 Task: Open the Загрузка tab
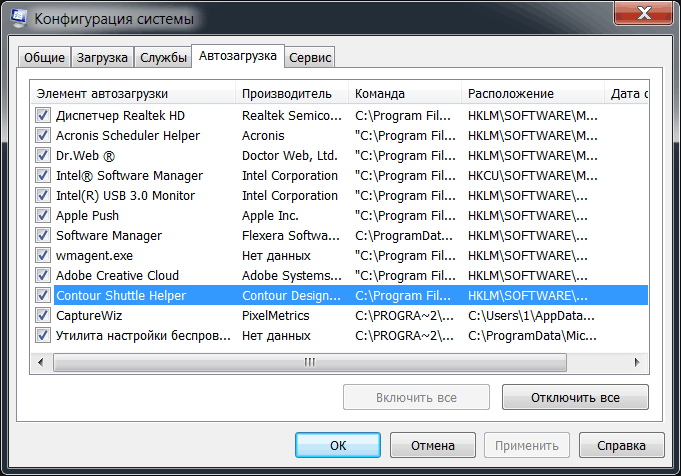[x=102, y=57]
